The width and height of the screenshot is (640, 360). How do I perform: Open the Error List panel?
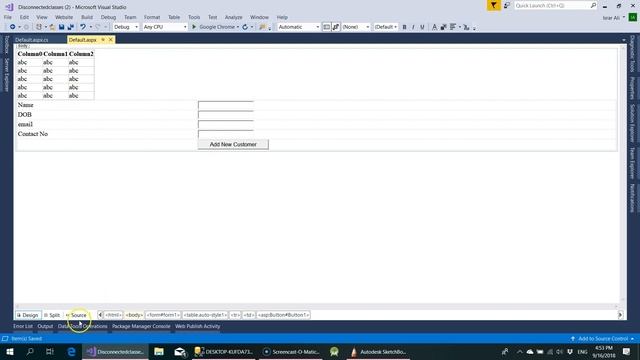pos(23,326)
